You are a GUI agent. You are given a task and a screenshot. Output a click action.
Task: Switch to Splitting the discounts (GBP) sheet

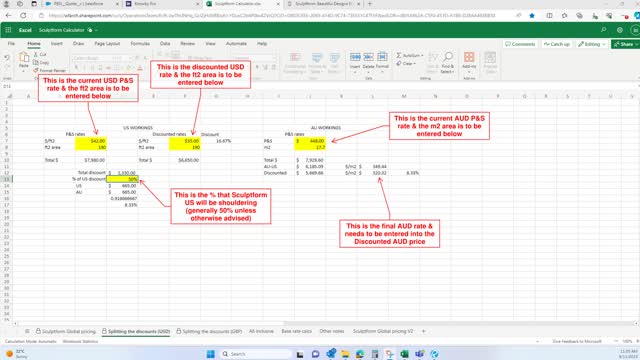click(x=209, y=331)
